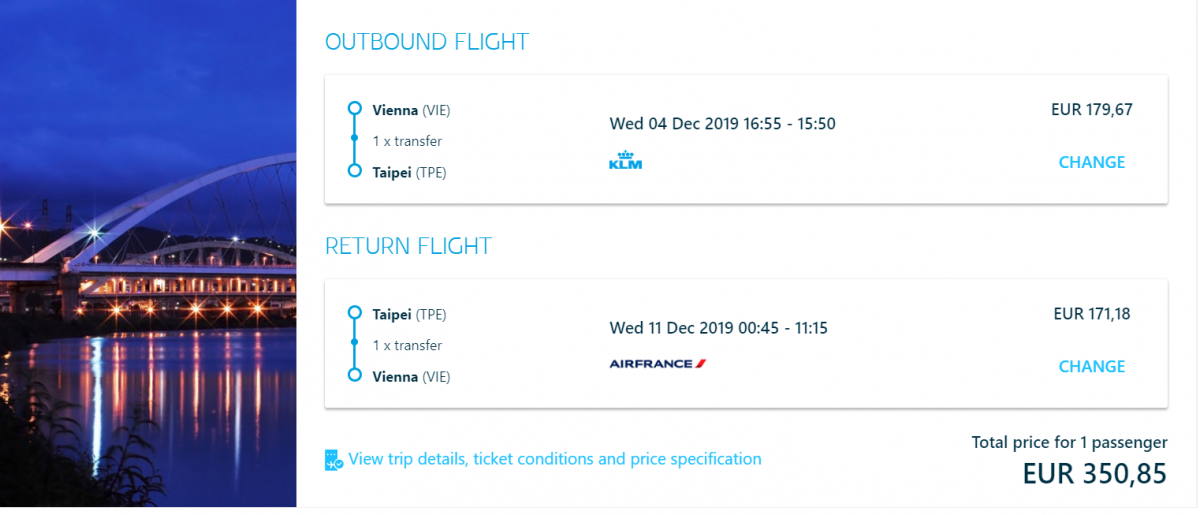The height and width of the screenshot is (515, 1200).
Task: Click the return Vienna arrival circle marker
Action: click(354, 375)
